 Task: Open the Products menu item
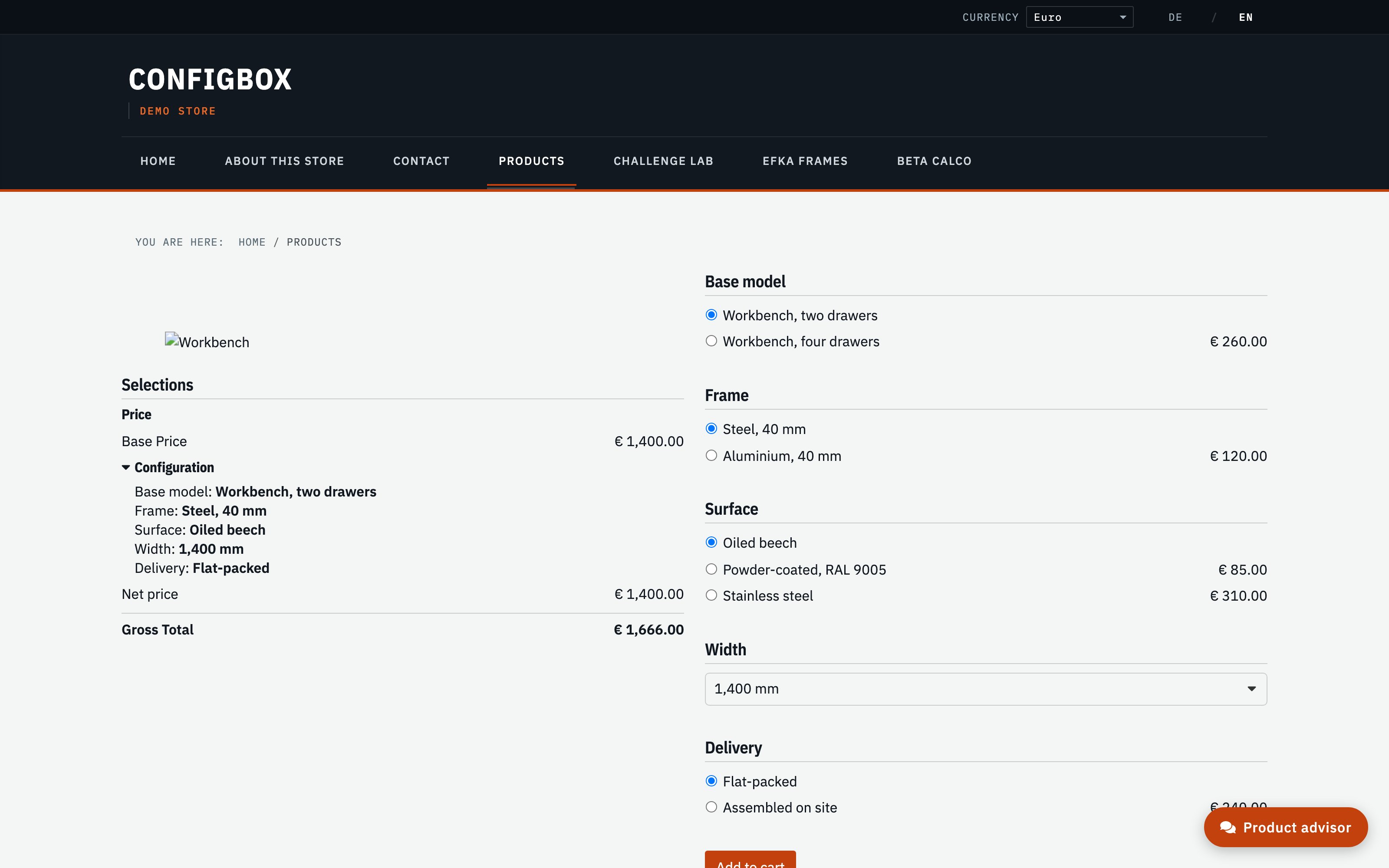(x=531, y=161)
